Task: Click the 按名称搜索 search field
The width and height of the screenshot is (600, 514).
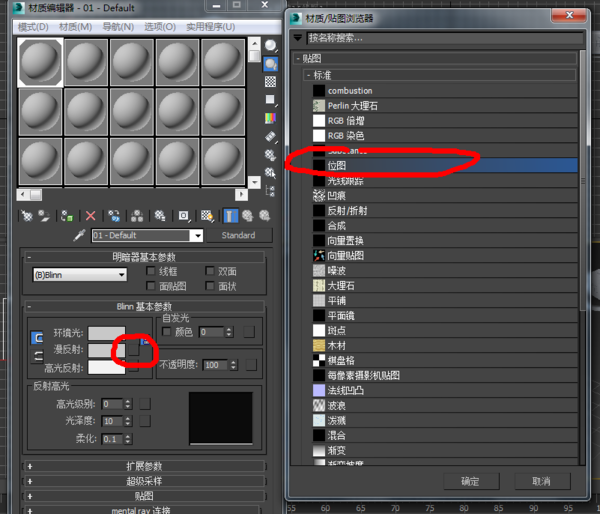Action: pos(445,38)
